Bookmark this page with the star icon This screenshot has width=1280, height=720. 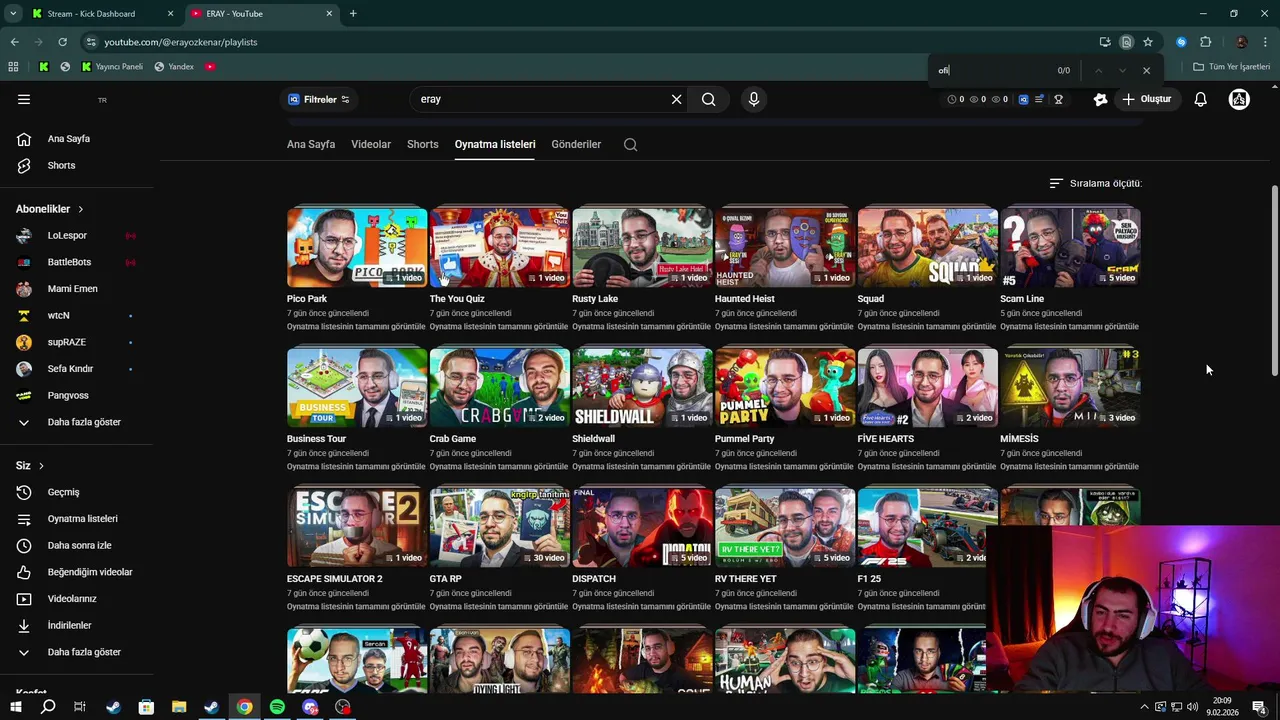[x=1148, y=42]
